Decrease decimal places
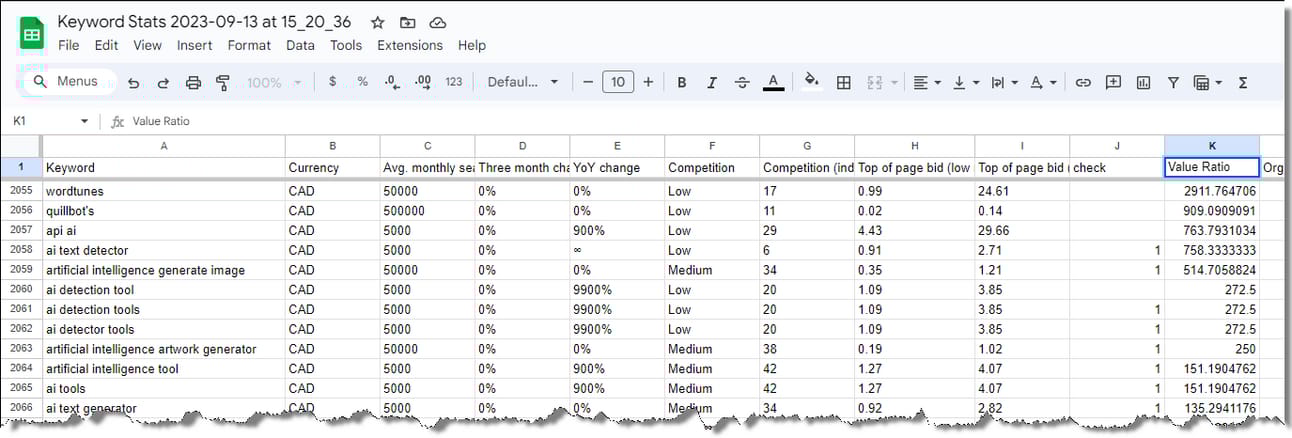This screenshot has width=1292, height=438. pos(392,82)
